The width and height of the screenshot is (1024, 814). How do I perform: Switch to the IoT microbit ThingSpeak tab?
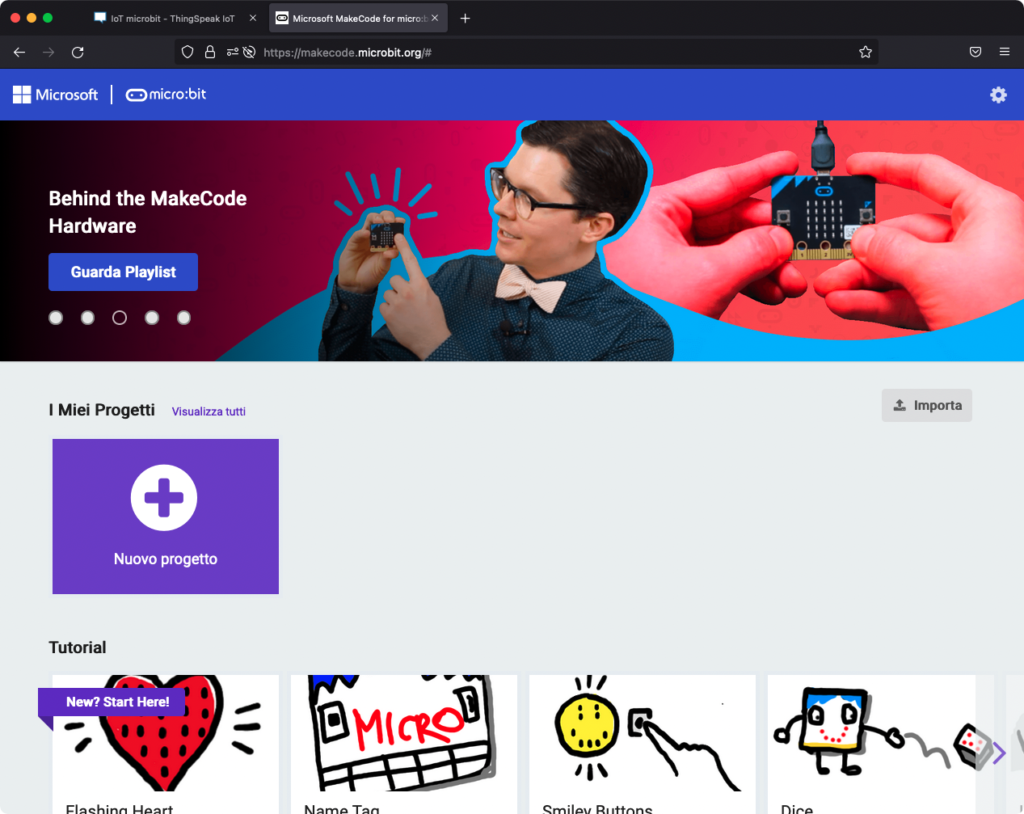(172, 18)
